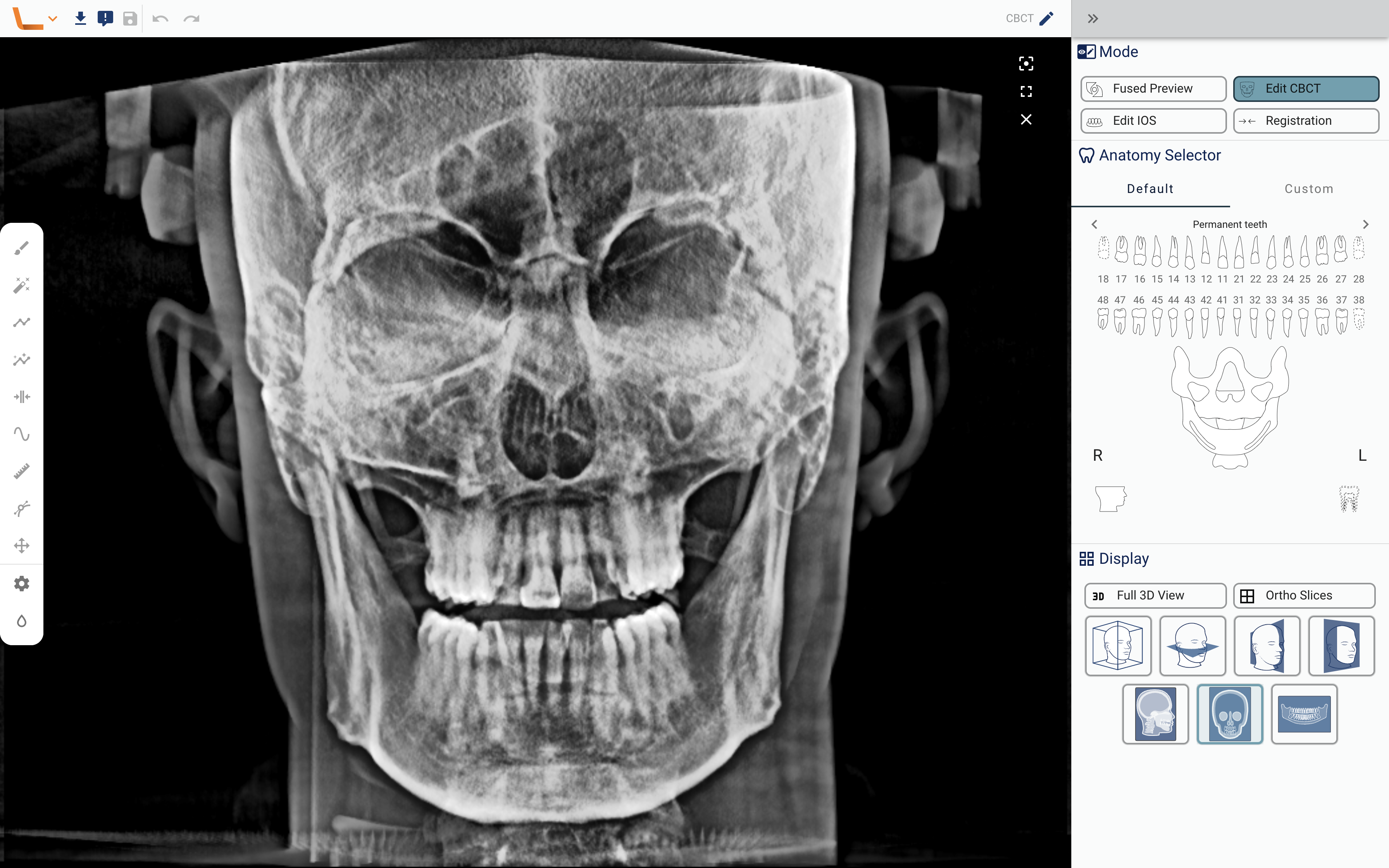Open the logo dropdown arrow
Viewport: 1389px width, 868px height.
(x=53, y=18)
